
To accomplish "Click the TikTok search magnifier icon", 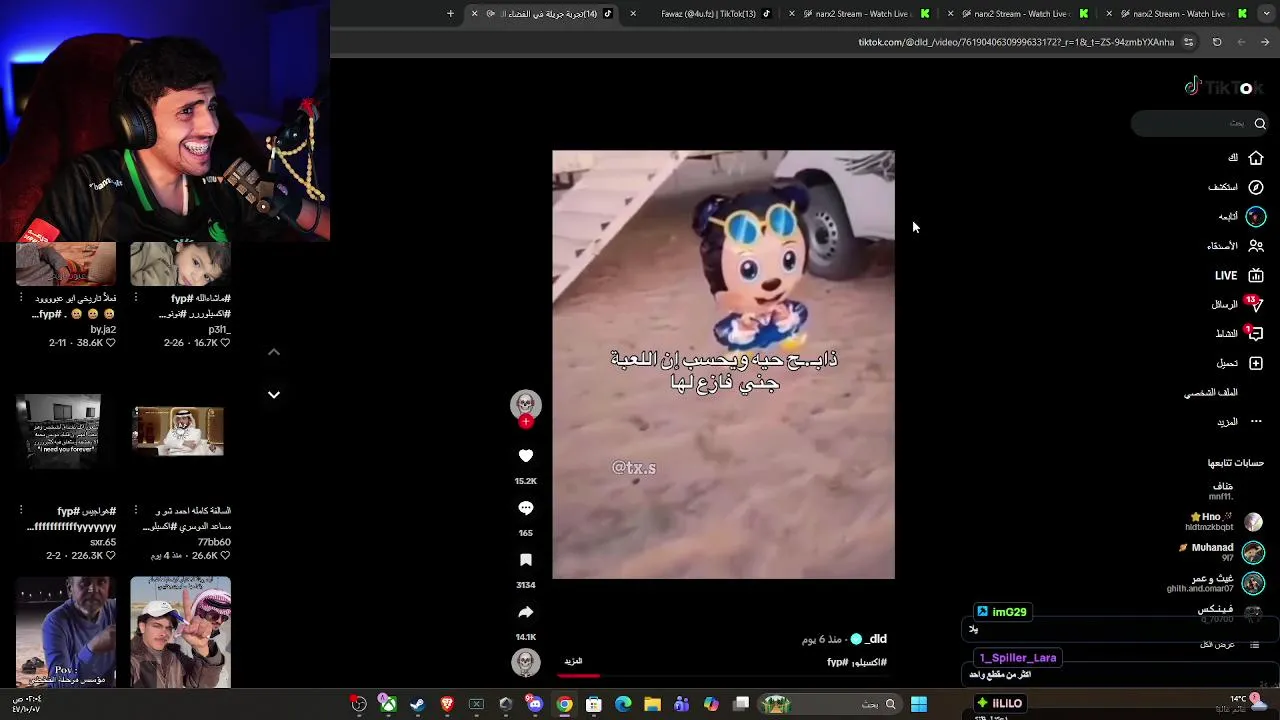I will point(1260,124).
